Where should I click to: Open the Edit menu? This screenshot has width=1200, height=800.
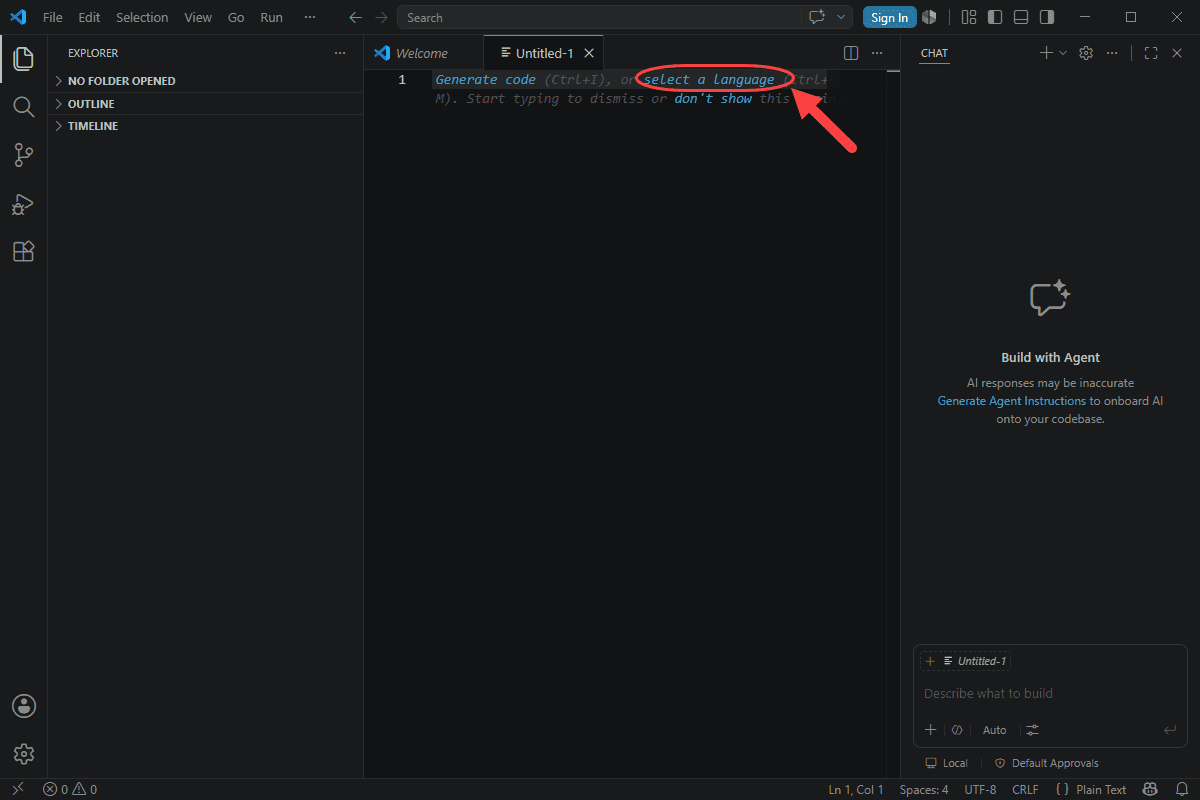coord(89,17)
